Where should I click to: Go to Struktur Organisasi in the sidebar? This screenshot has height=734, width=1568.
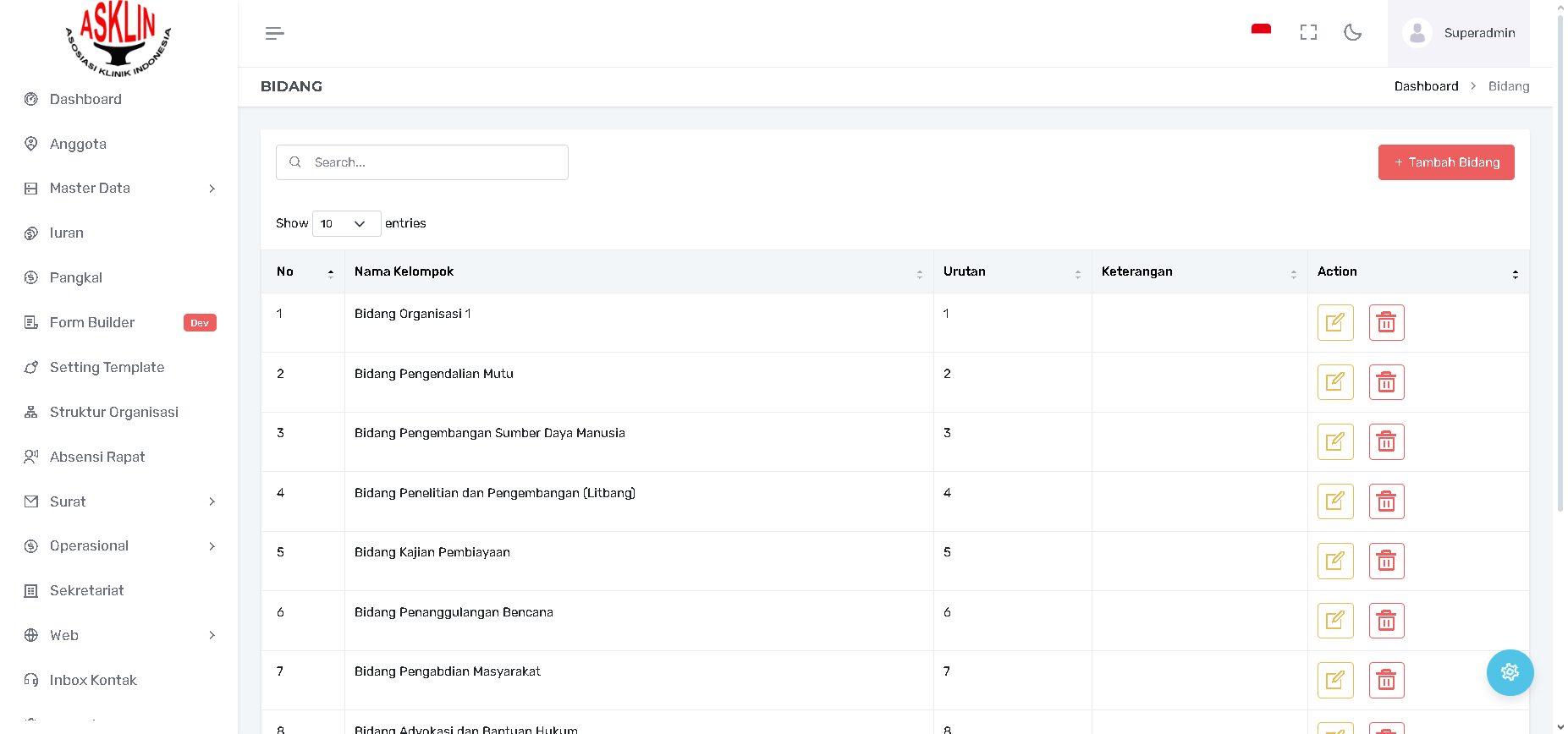click(113, 412)
